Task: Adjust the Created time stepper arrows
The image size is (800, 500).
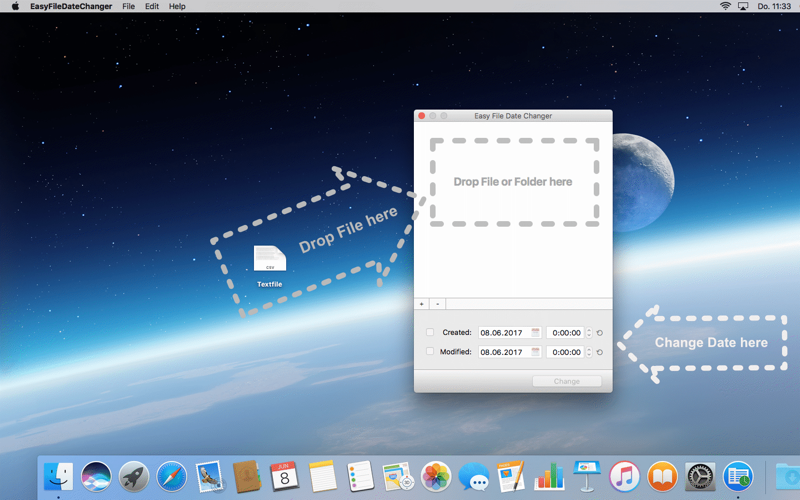Action: click(x=589, y=333)
